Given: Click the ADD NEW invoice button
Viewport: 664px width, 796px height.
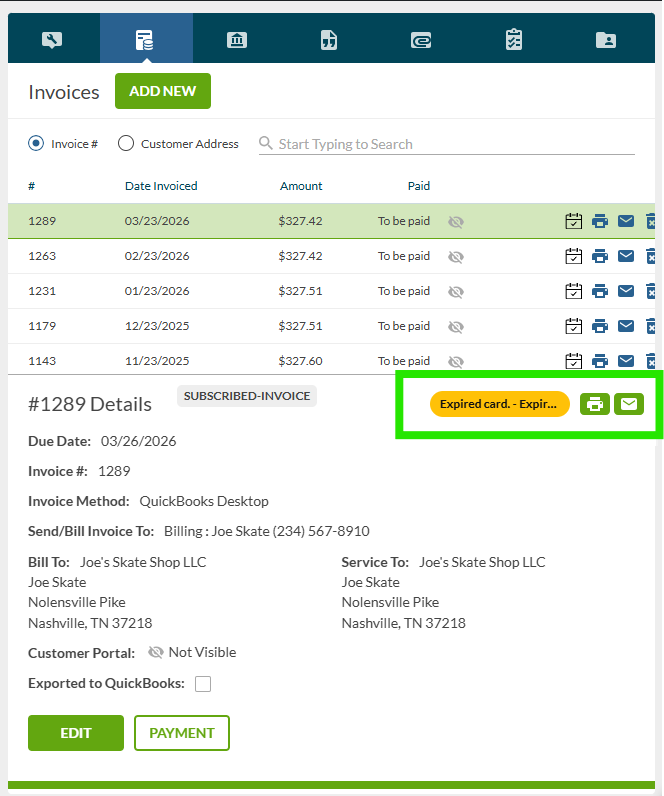Looking at the screenshot, I should tap(163, 91).
